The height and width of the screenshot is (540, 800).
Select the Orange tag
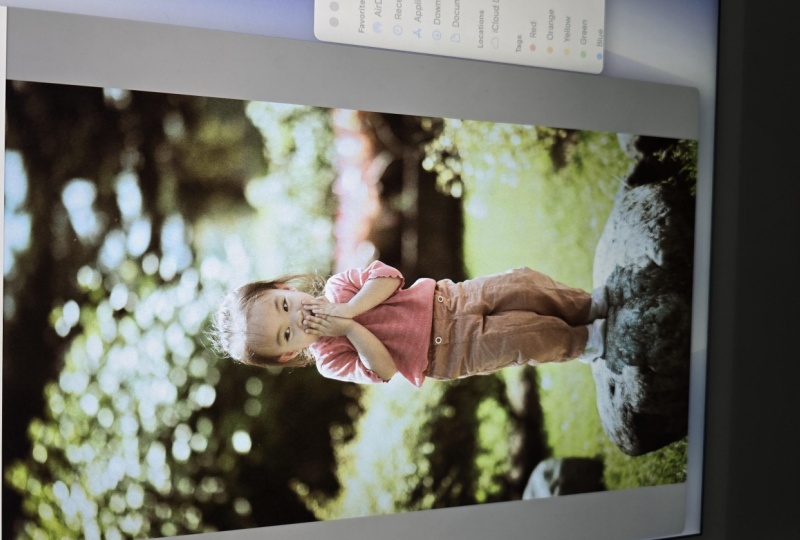pos(549,32)
